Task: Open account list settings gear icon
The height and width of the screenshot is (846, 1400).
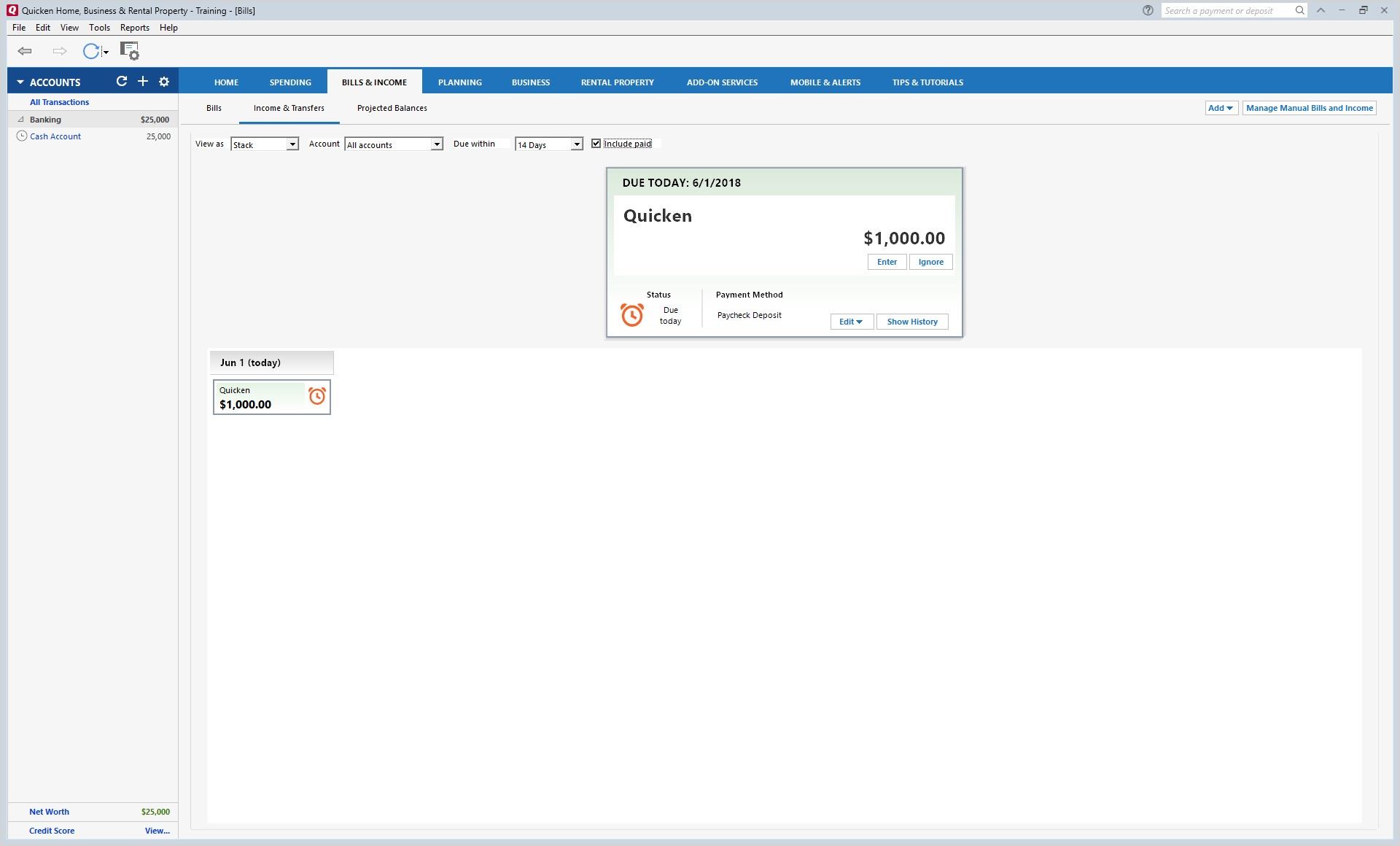Action: click(x=164, y=82)
